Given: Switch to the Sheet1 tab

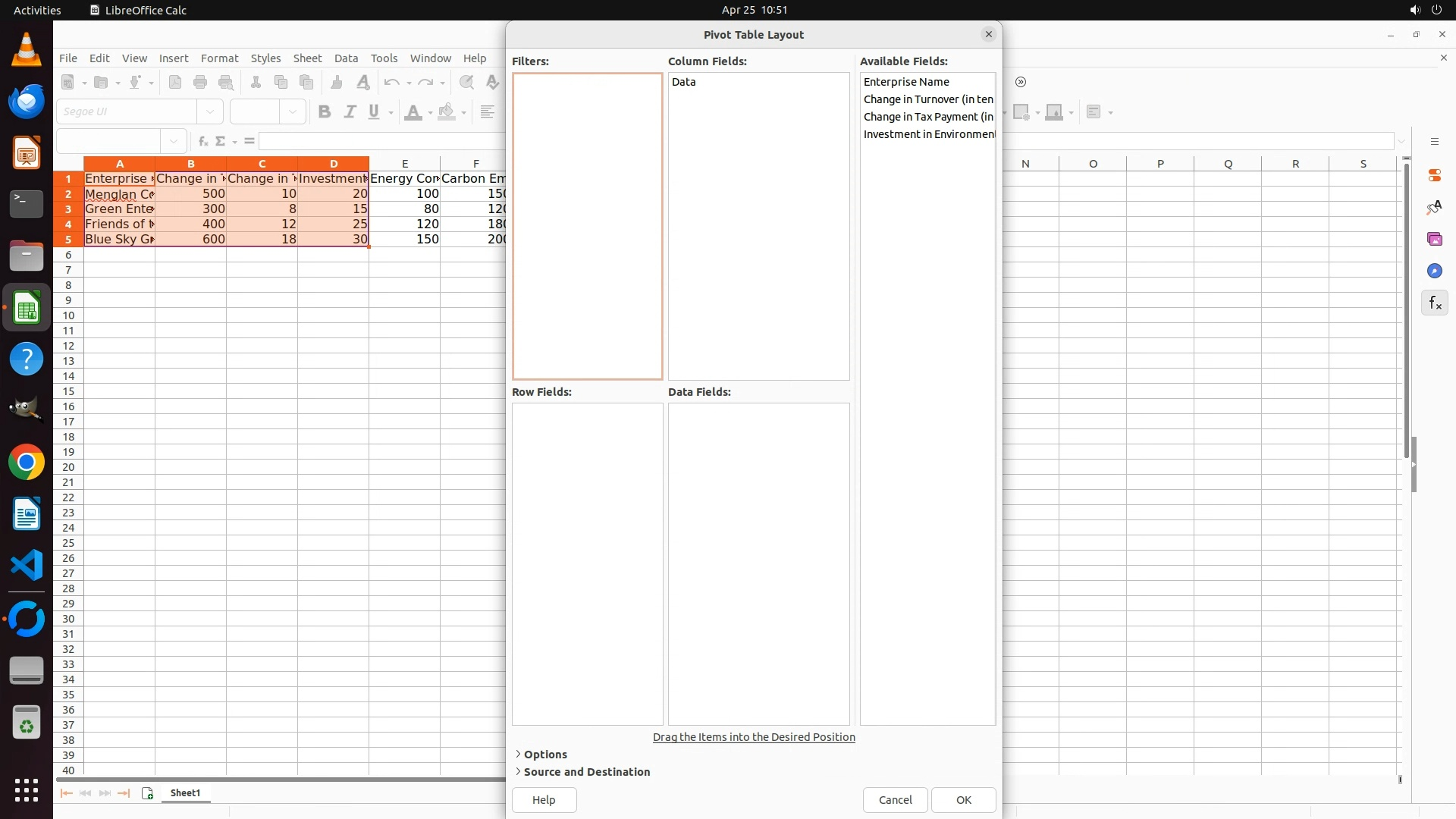Looking at the screenshot, I should pyautogui.click(x=185, y=793).
